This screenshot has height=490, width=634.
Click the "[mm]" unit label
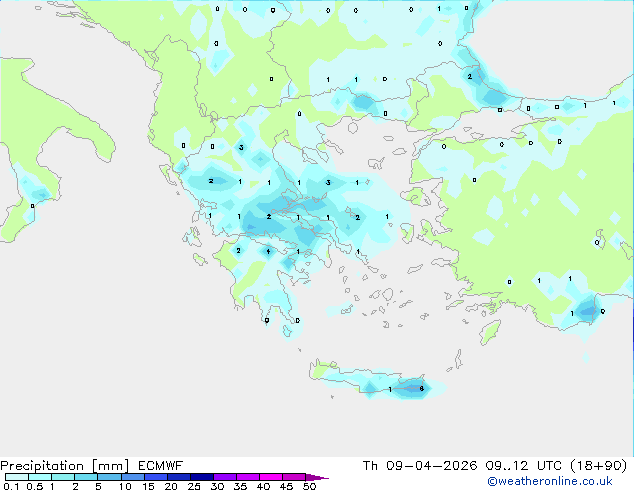tap(111, 466)
